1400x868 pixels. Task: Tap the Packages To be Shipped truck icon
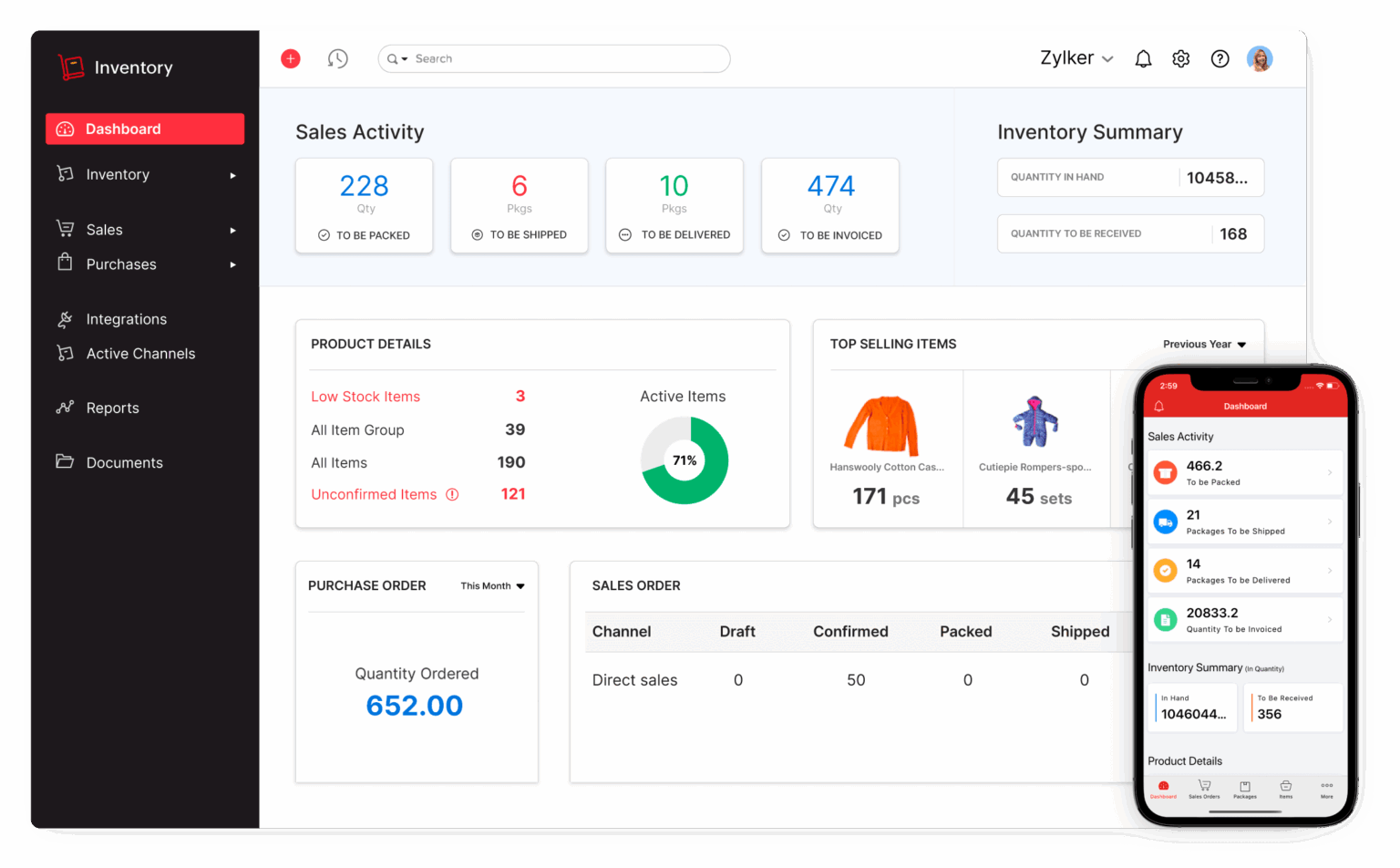[x=1165, y=522]
